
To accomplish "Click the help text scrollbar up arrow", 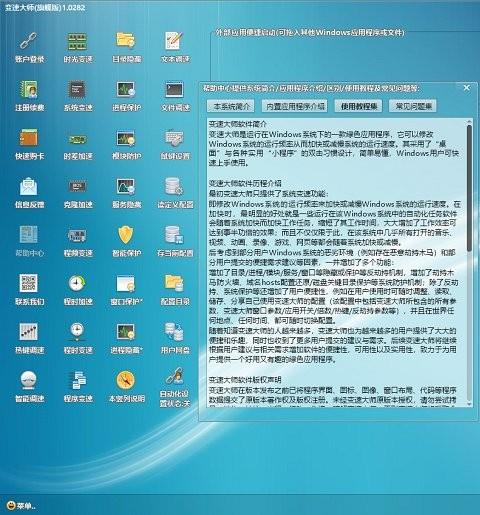I will click(x=469, y=122).
